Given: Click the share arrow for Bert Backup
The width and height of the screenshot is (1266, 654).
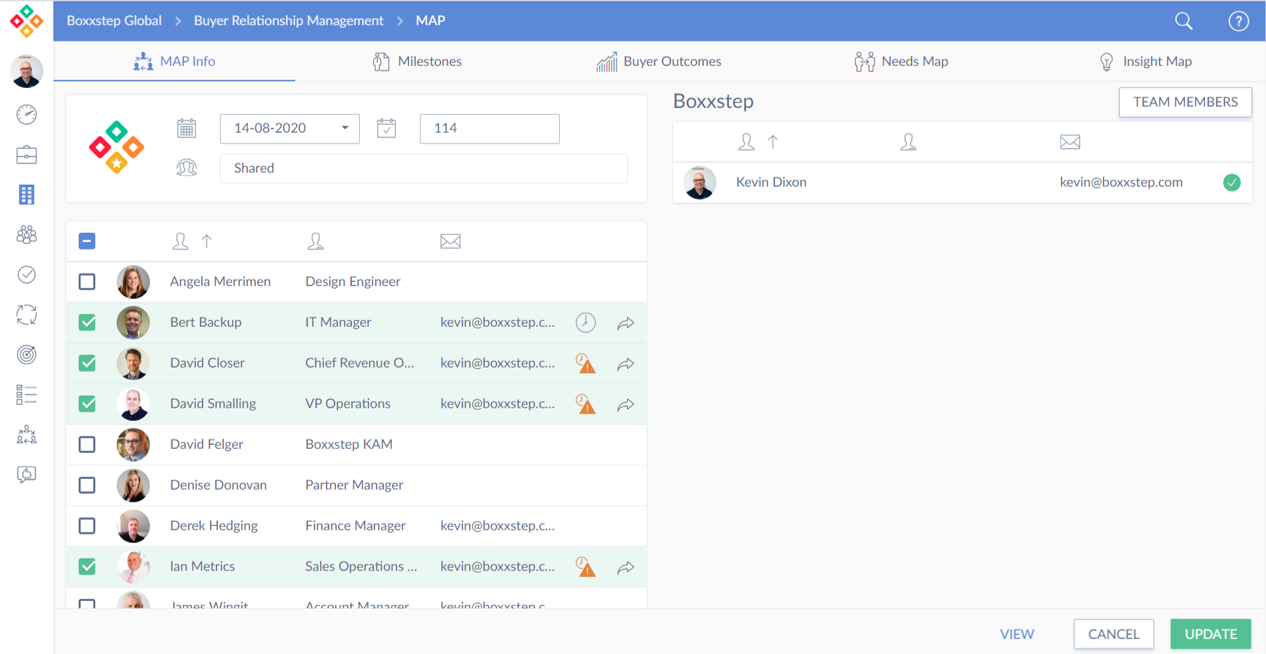Looking at the screenshot, I should point(626,323).
